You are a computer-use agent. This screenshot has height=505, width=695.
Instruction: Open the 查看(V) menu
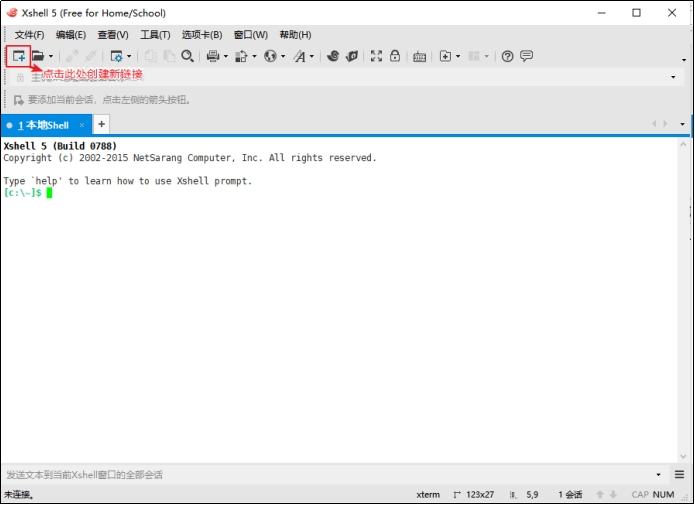coord(113,35)
